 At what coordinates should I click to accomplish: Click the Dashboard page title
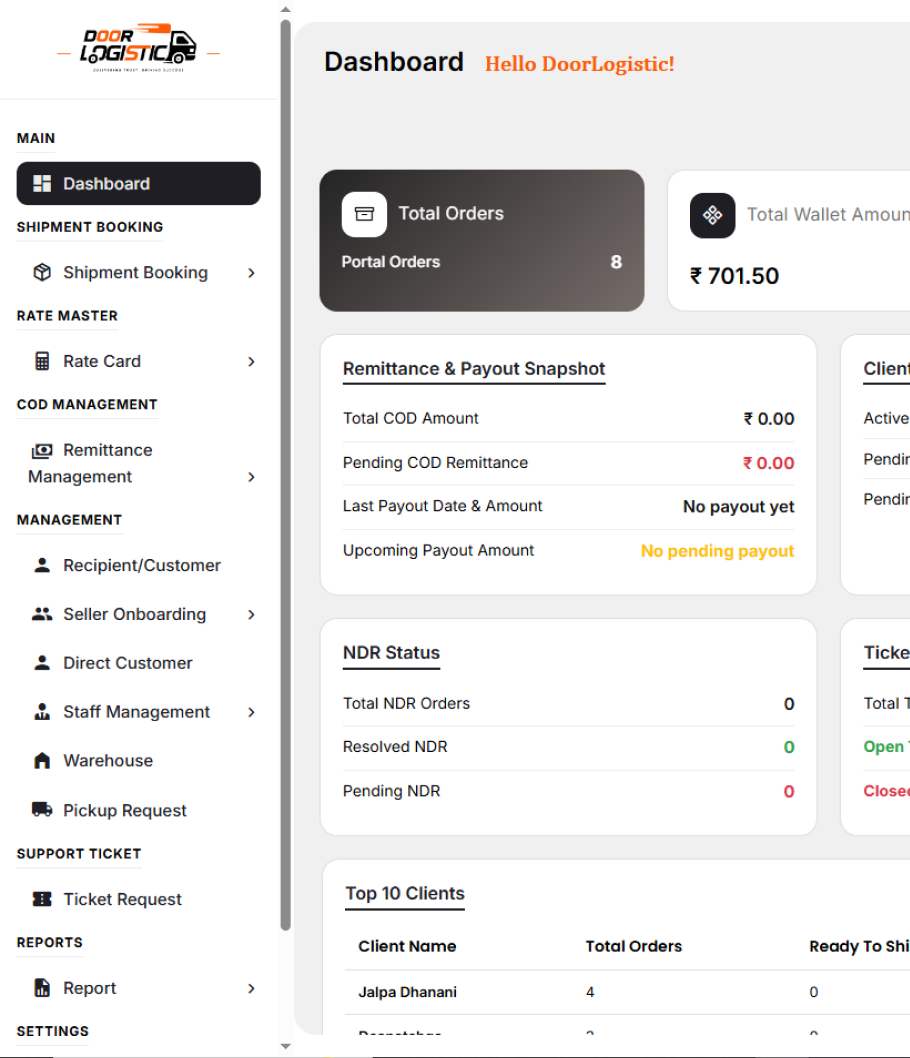(x=394, y=61)
